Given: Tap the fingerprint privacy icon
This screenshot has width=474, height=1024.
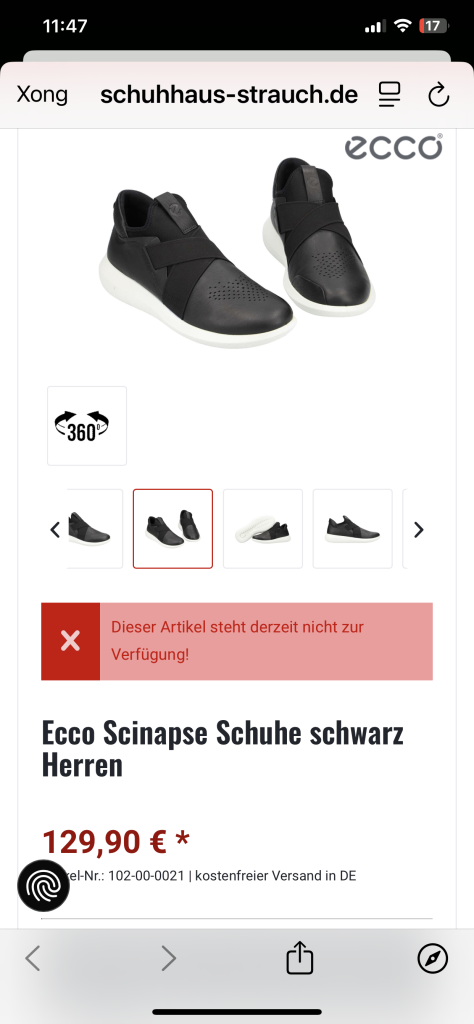Looking at the screenshot, I should click(x=43, y=886).
